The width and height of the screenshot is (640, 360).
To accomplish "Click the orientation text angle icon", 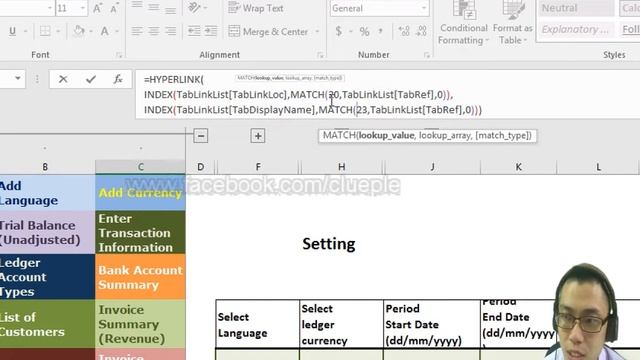I will tap(194, 7).
